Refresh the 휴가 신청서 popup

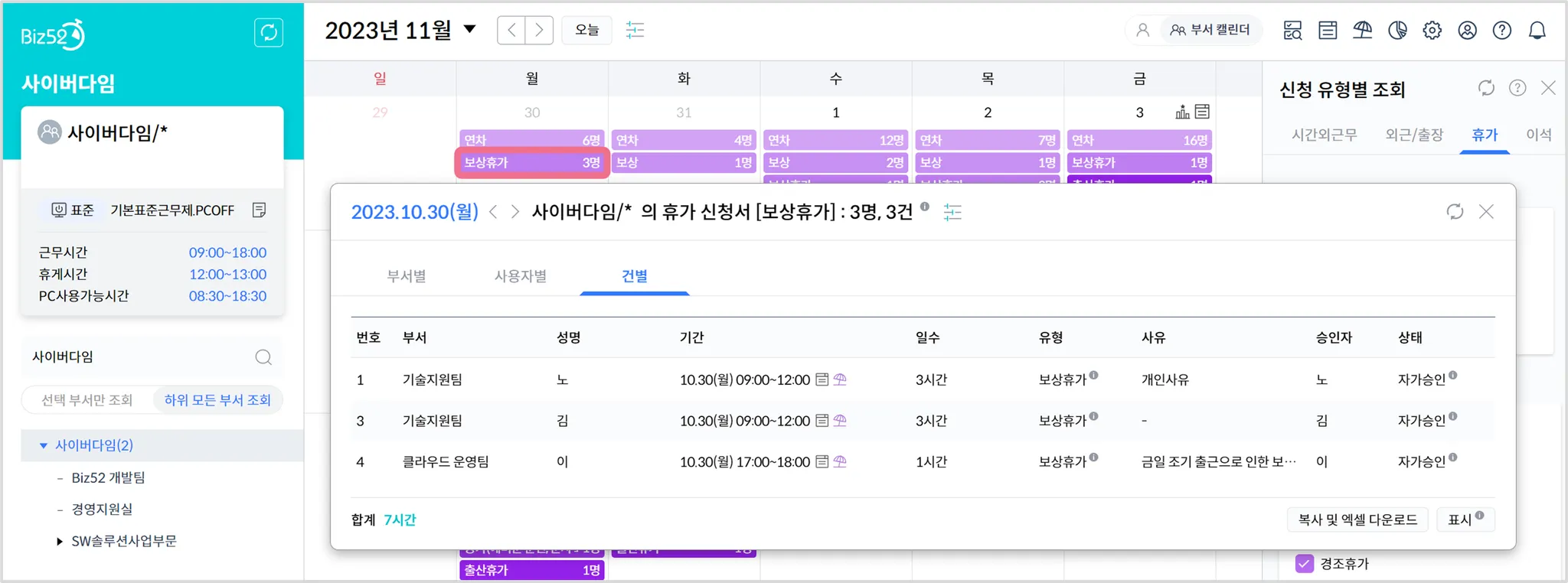coord(1455,212)
